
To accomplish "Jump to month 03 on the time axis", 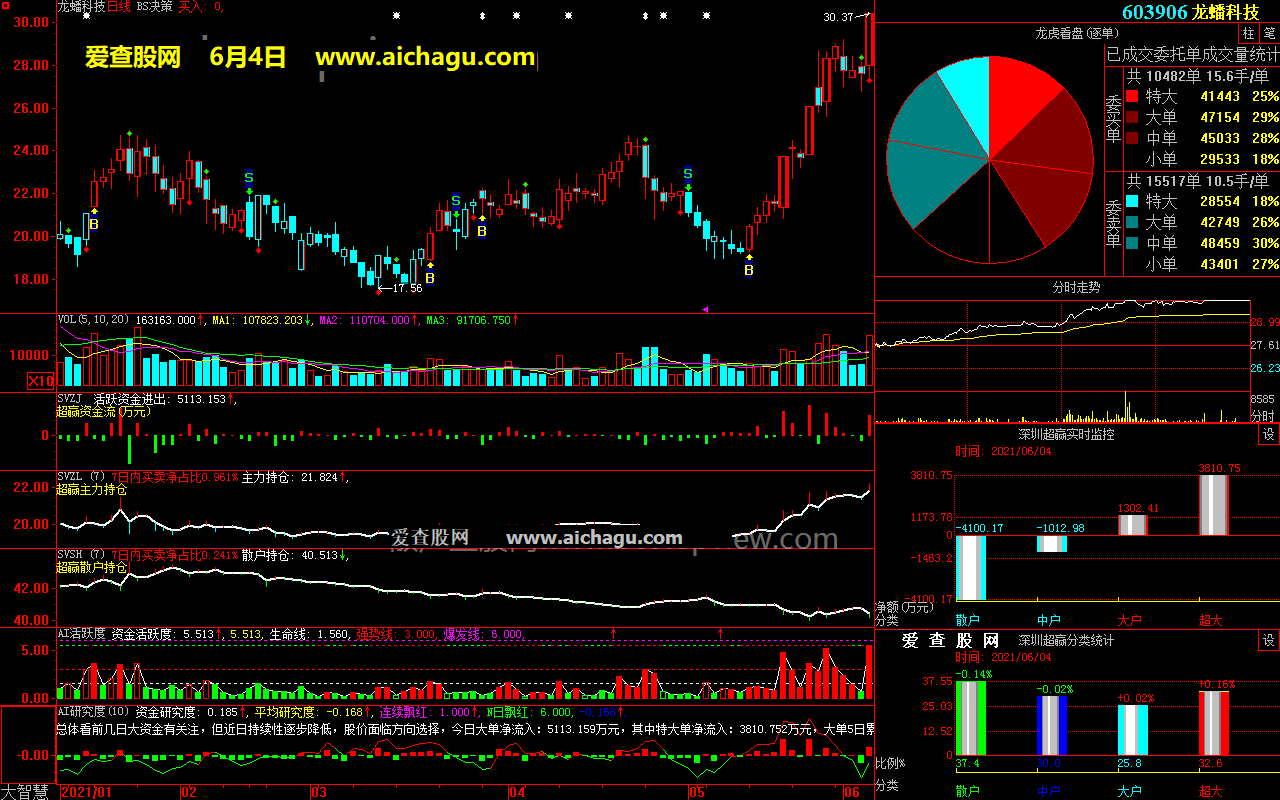I will pos(319,792).
